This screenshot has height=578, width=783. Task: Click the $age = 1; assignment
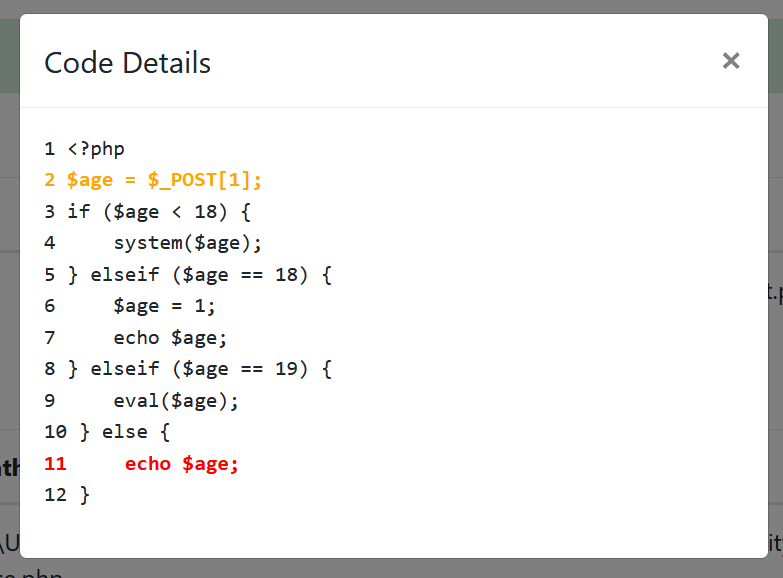(164, 306)
